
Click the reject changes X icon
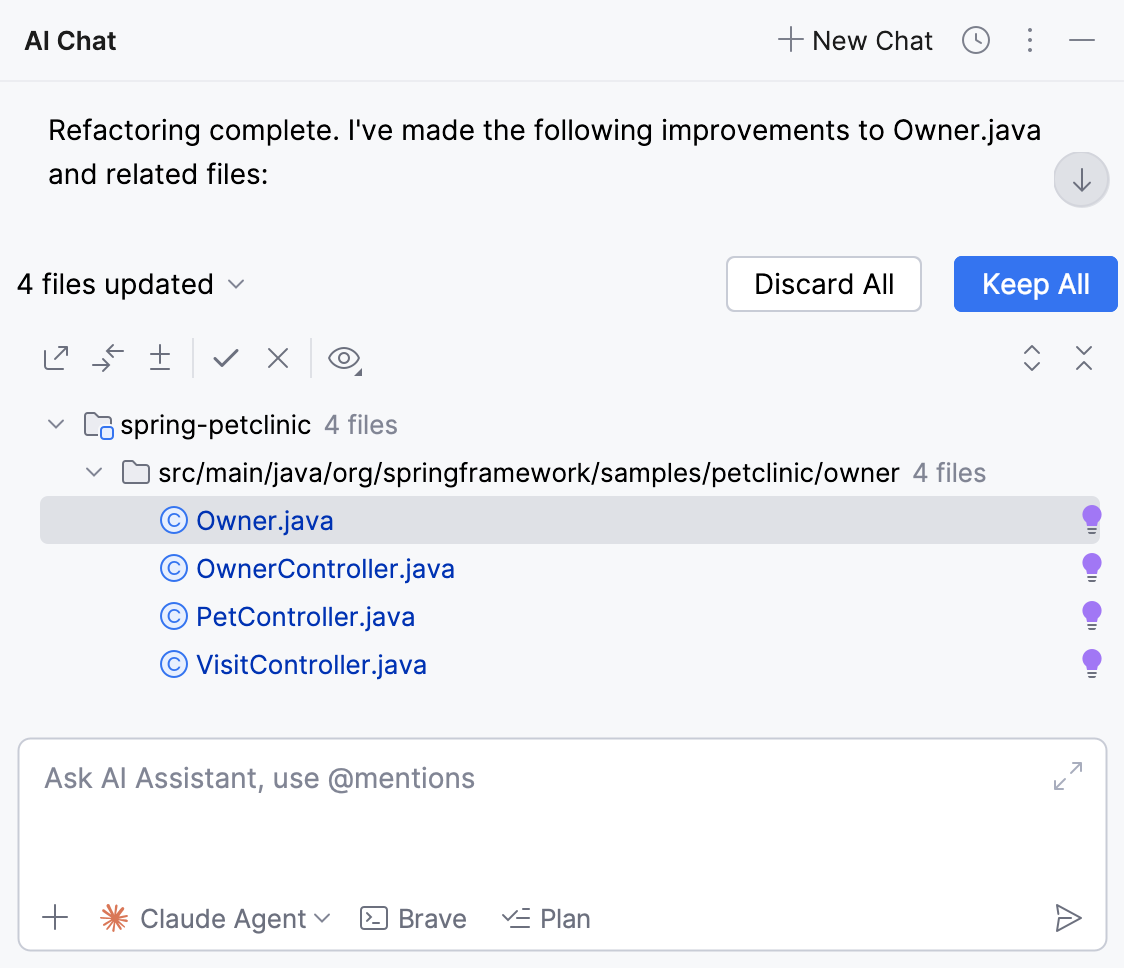[x=278, y=358]
